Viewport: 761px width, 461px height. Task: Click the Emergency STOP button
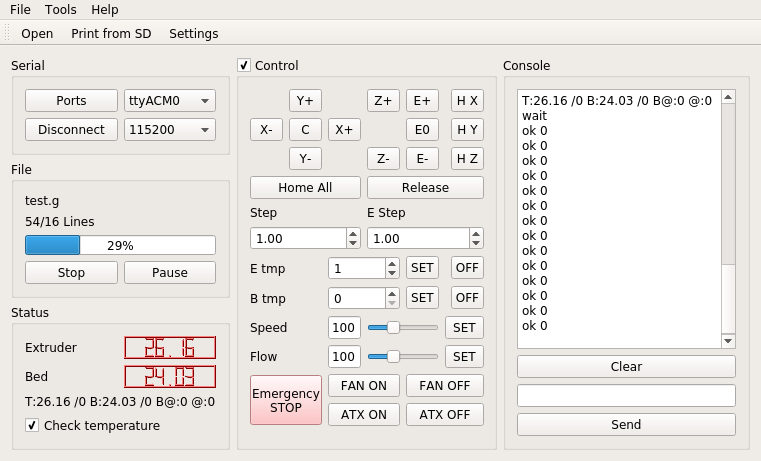(286, 400)
